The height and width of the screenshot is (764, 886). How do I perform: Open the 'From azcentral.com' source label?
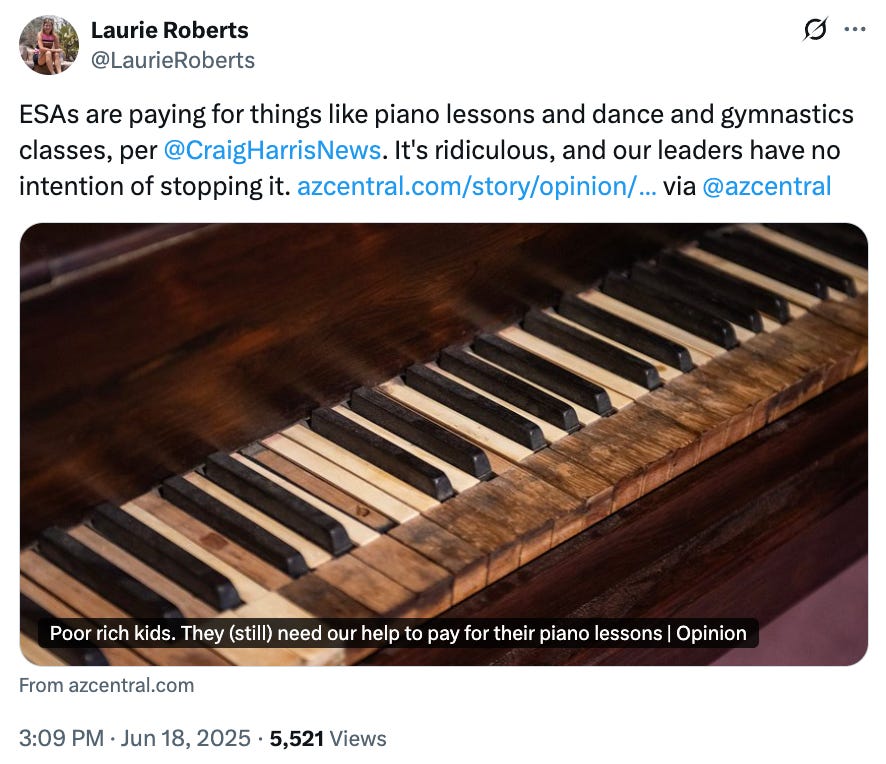point(107,685)
